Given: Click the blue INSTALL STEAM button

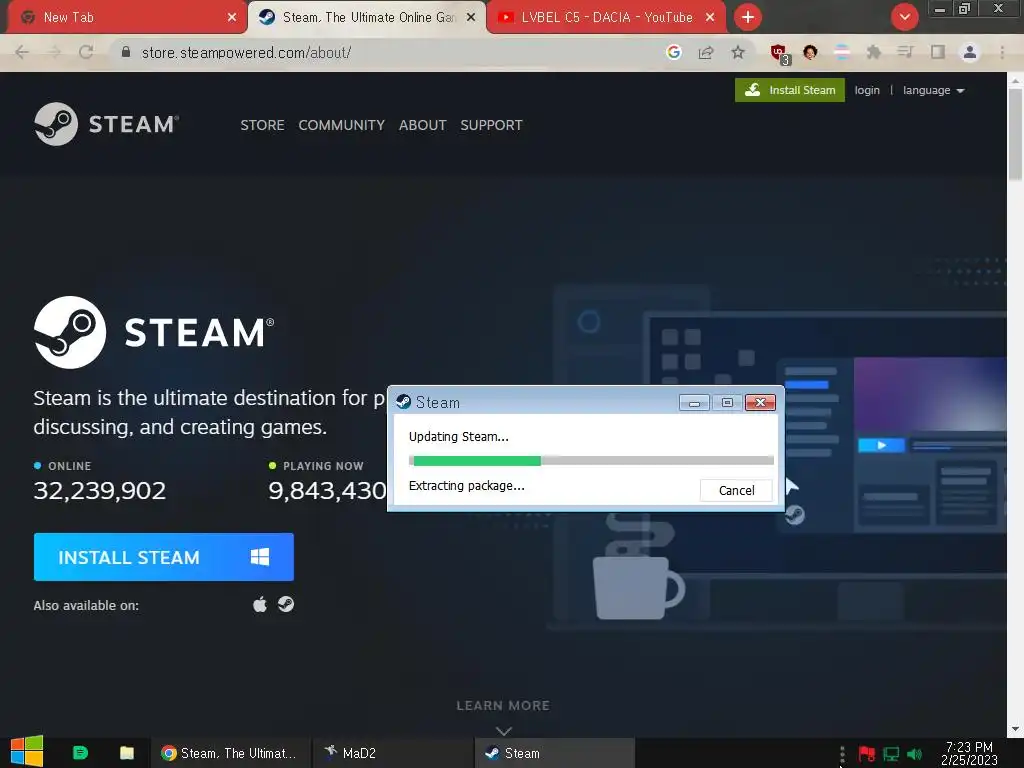Looking at the screenshot, I should tap(163, 557).
